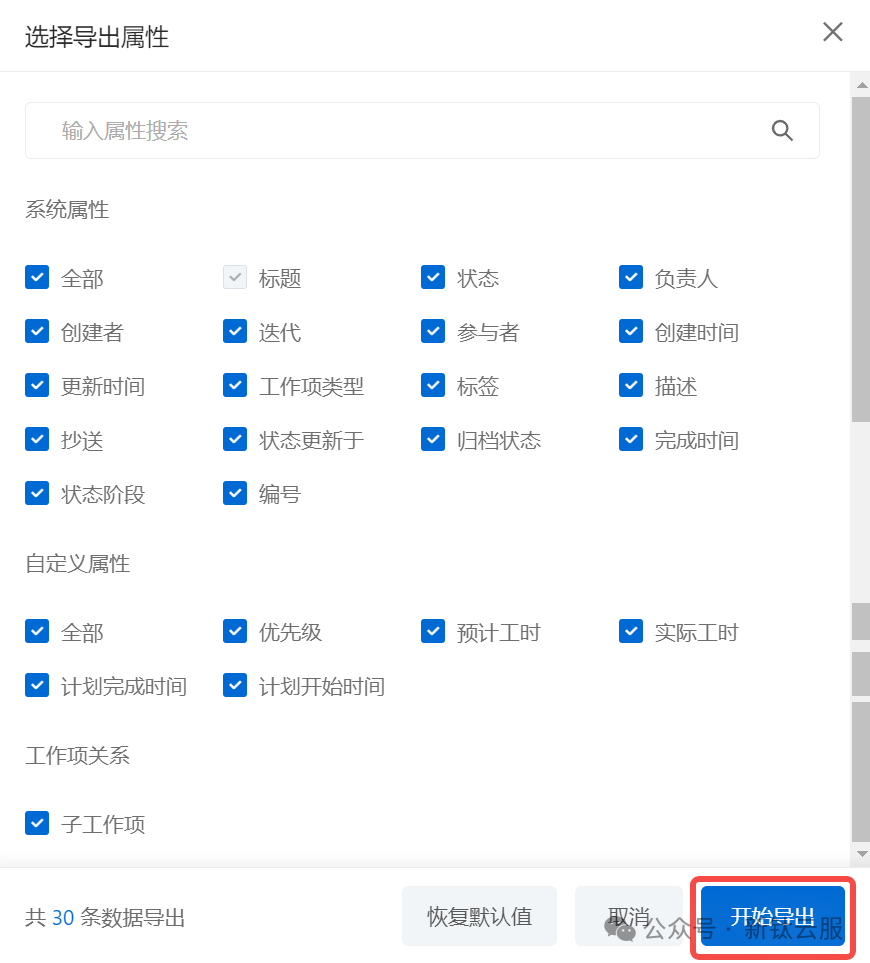Click the 恢复默认值 button

point(480,916)
